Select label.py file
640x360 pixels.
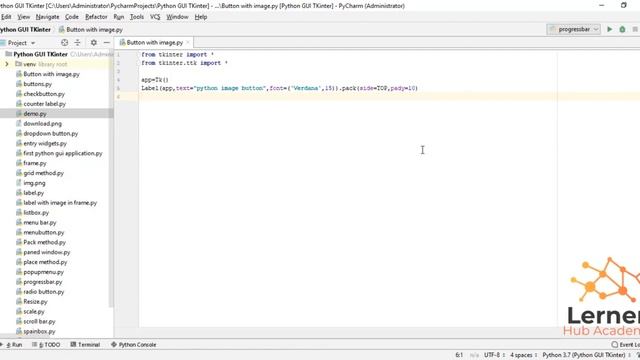click(x=33, y=193)
